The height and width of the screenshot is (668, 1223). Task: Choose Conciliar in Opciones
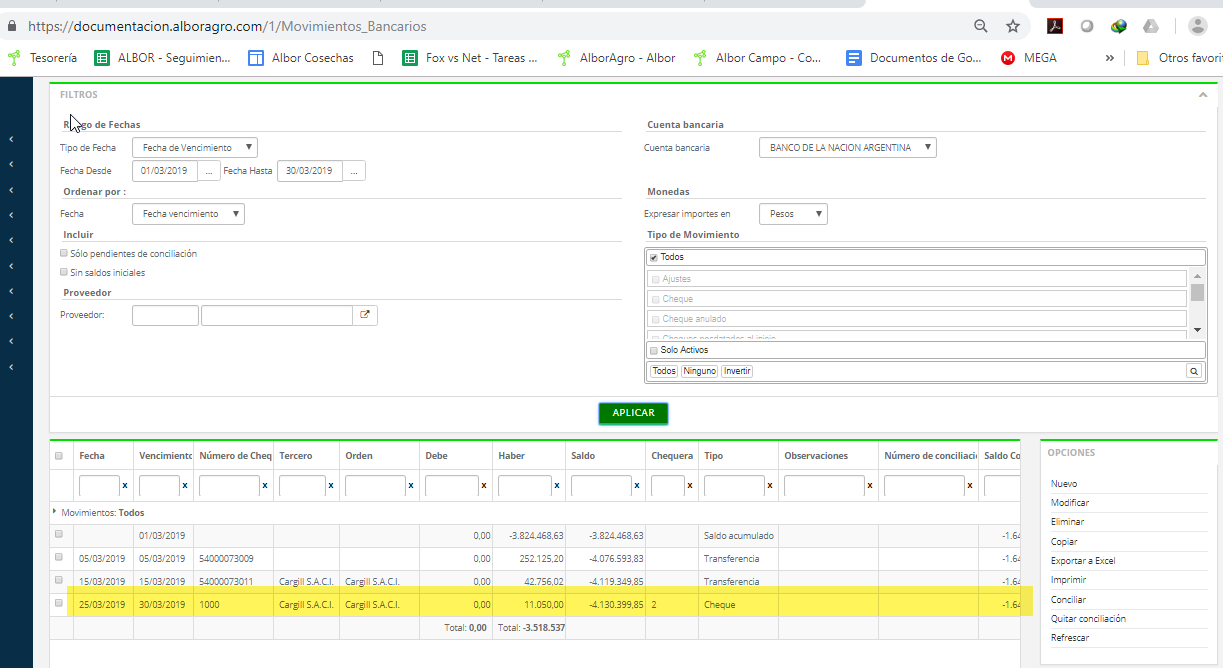(x=1068, y=600)
